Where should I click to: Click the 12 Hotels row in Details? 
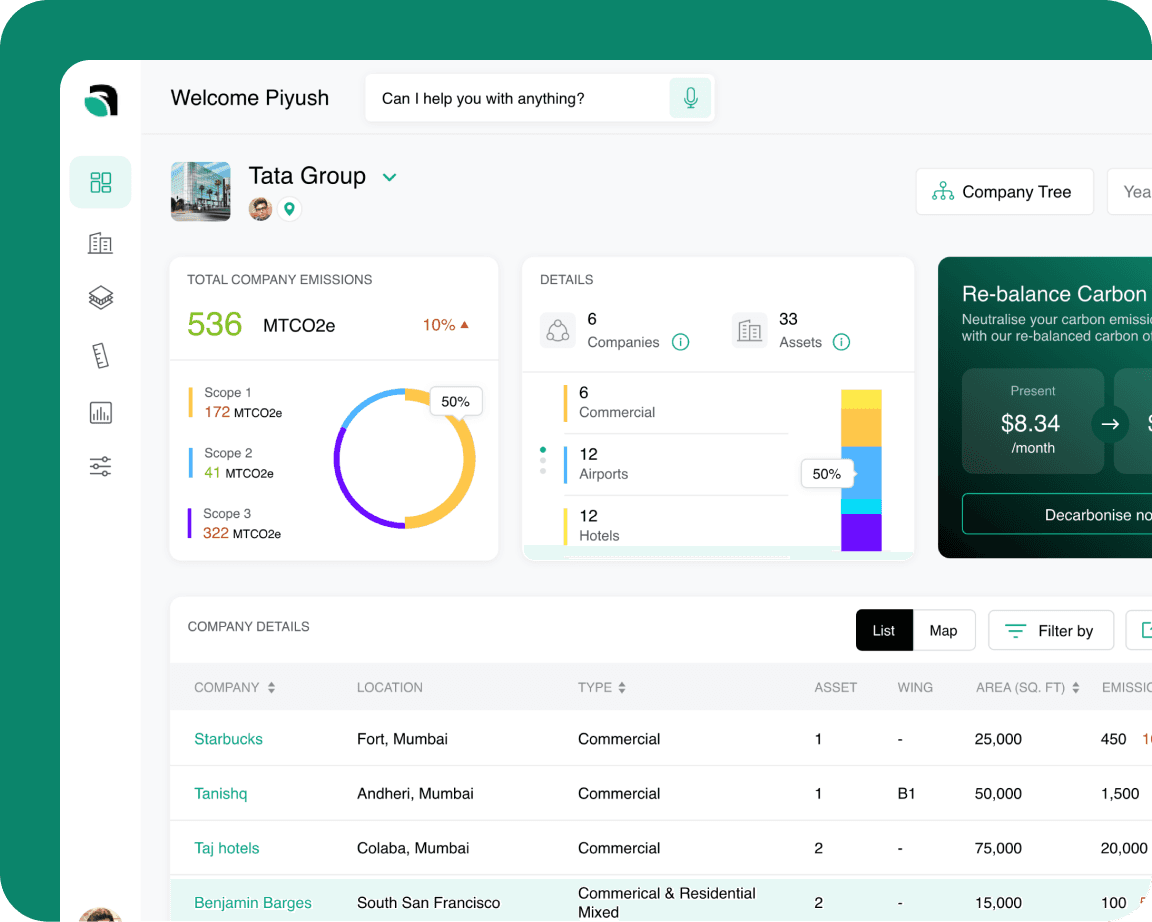point(676,526)
